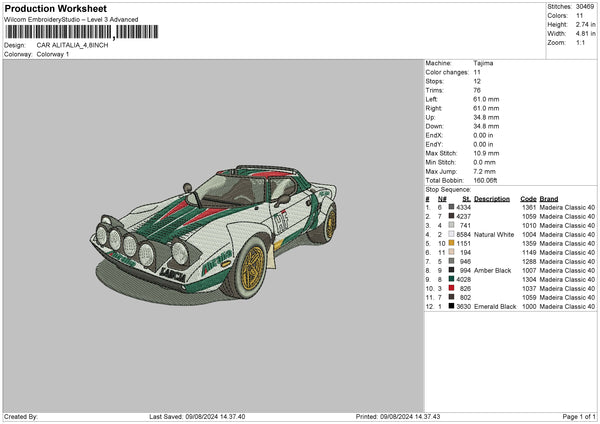This screenshot has width=600, height=424.
Task: Click the Stops value 12
Action: [477, 81]
